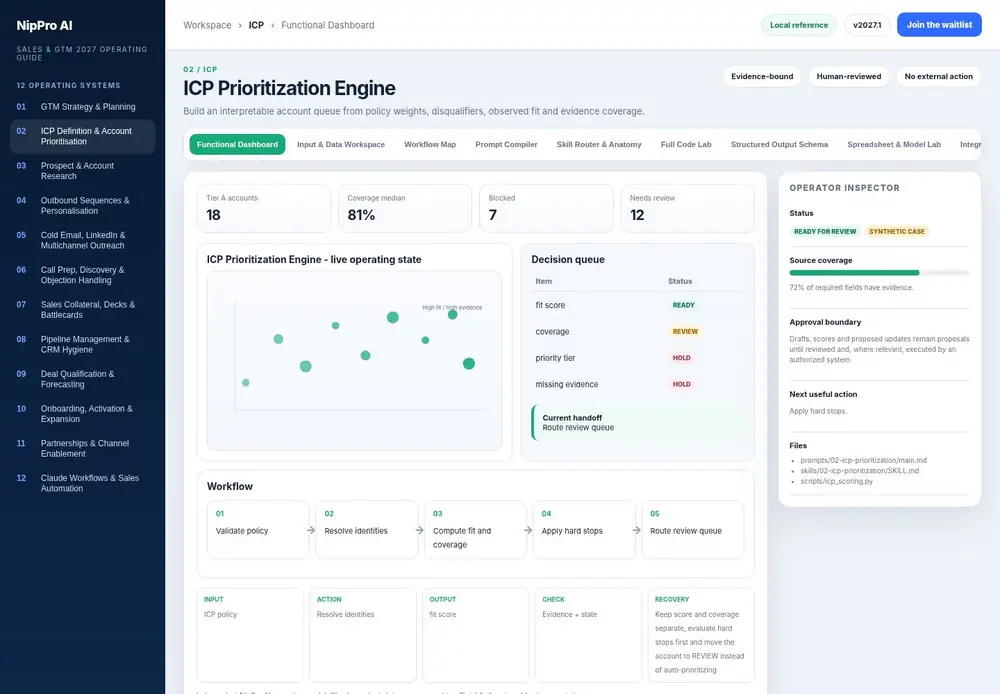Open the Structured Output Schema tab

[779, 144]
